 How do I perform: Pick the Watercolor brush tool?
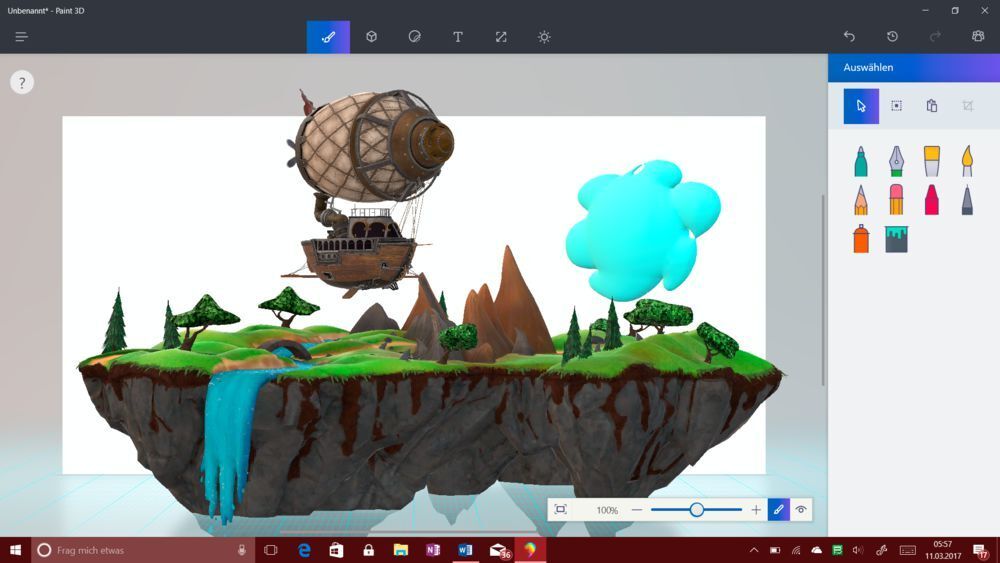coord(967,161)
